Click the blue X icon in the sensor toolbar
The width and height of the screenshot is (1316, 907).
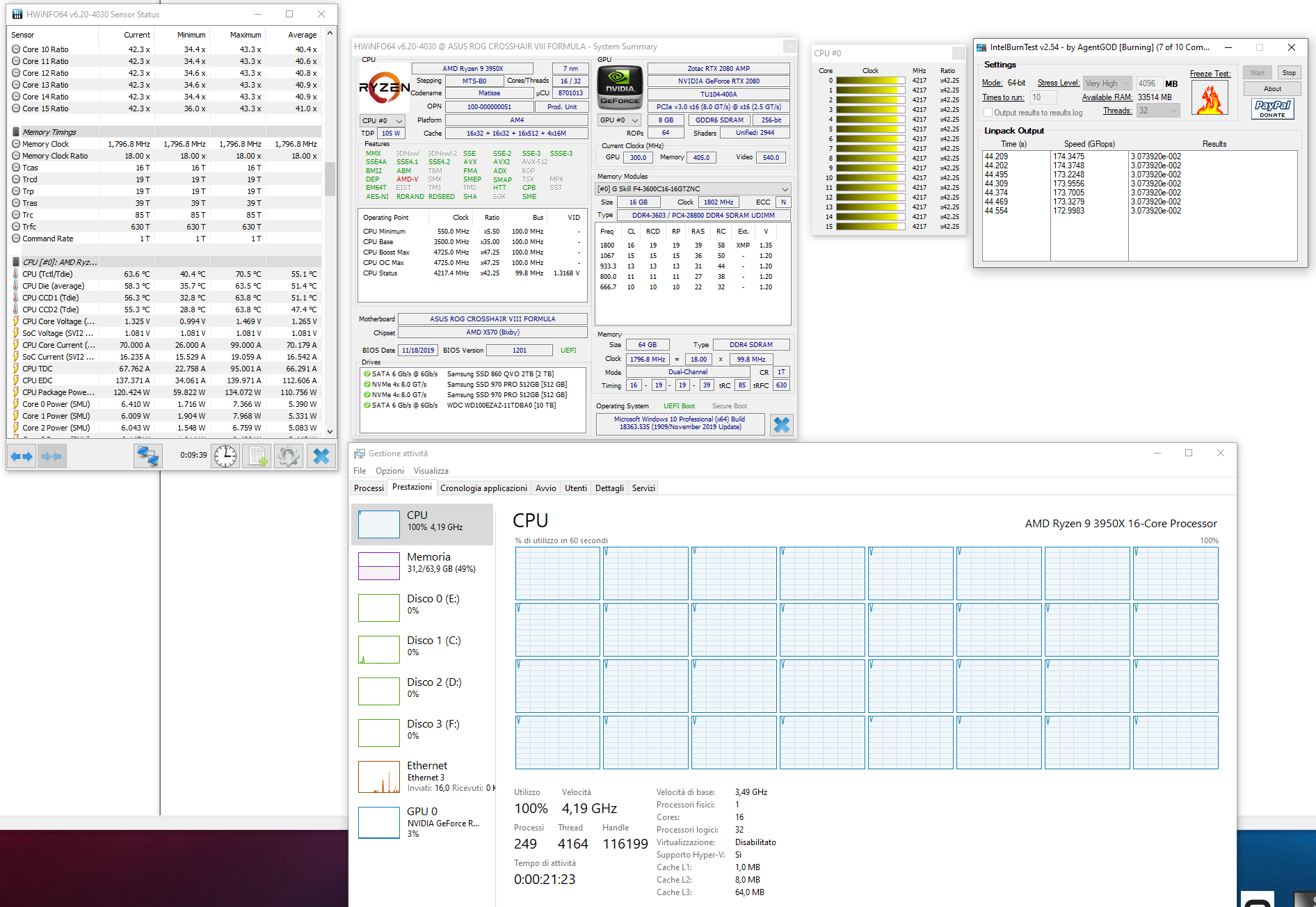pos(321,456)
